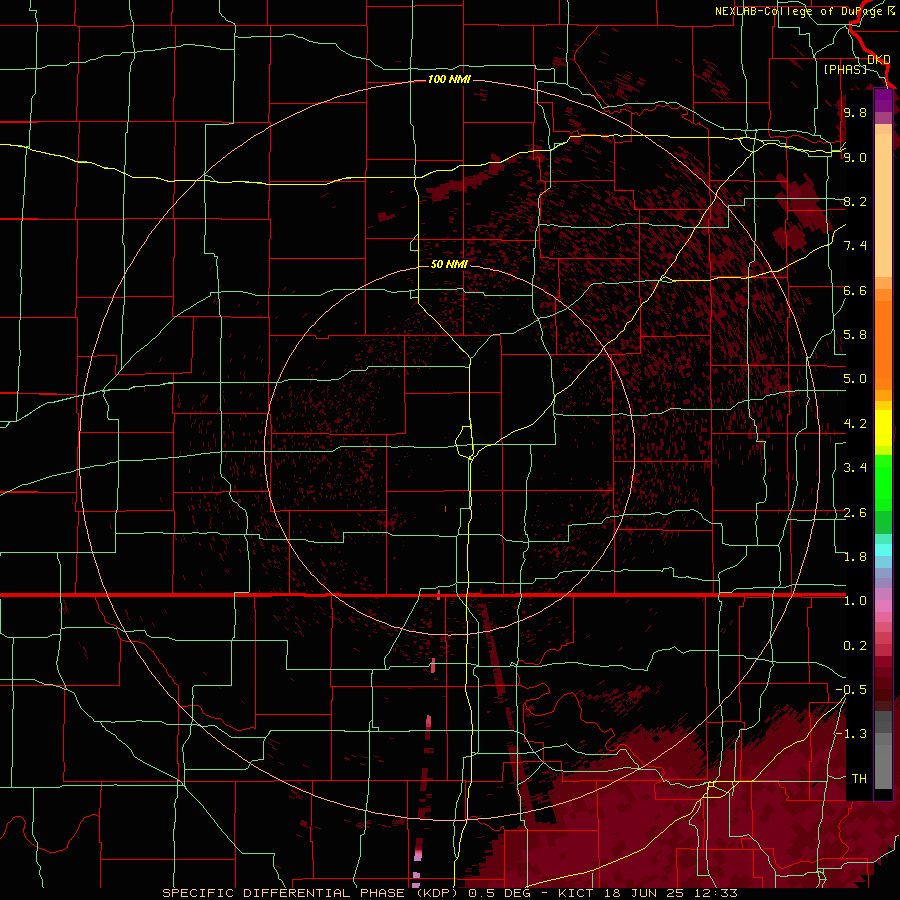The width and height of the screenshot is (900, 900).
Task: Click the 50 NMI range ring label
Action: click(449, 264)
